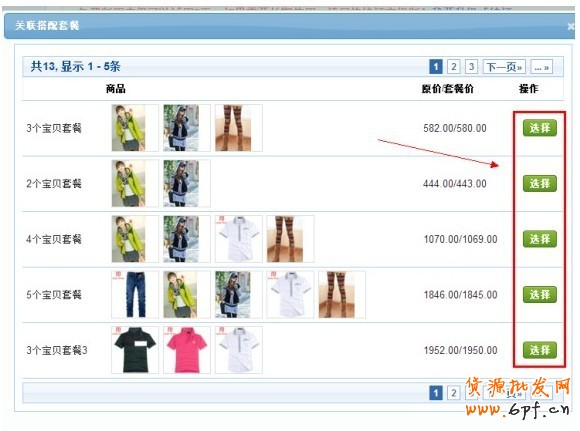Screen dimensions: 580x431
Task: Open white shirt thumbnail in 4个宝贝套餐 row
Action: [x=239, y=239]
